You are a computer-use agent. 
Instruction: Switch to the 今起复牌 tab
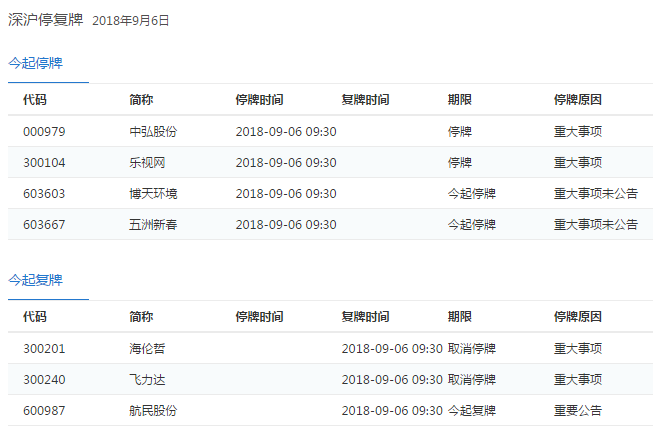click(35, 280)
